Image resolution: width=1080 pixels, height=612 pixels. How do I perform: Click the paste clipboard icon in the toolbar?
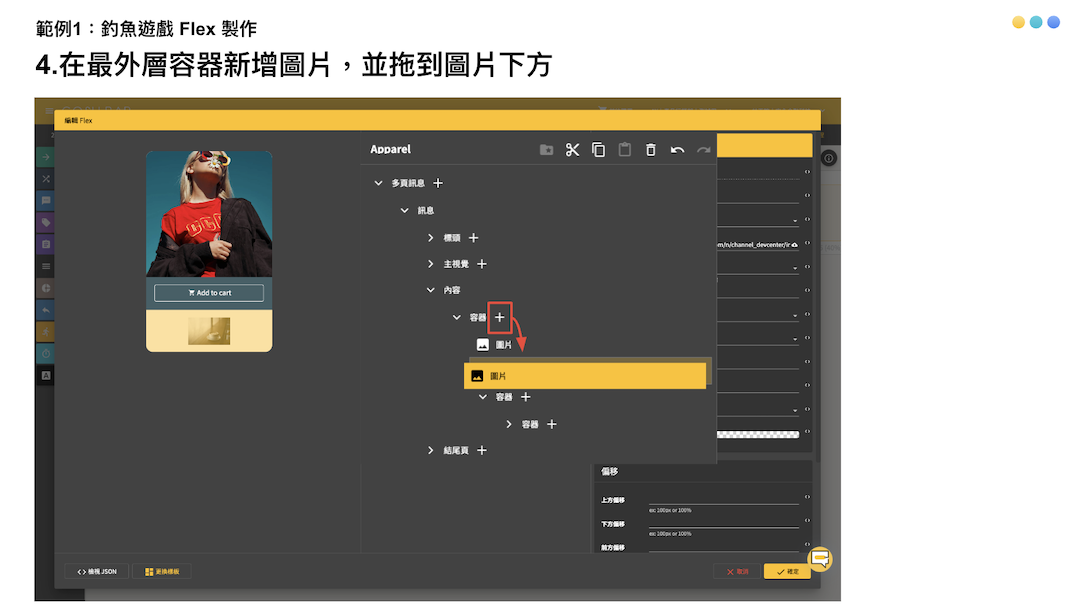624,149
